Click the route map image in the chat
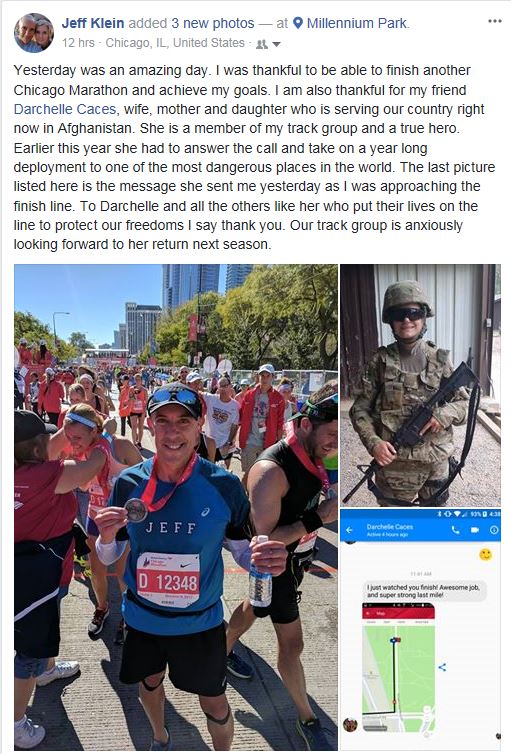 tap(399, 666)
